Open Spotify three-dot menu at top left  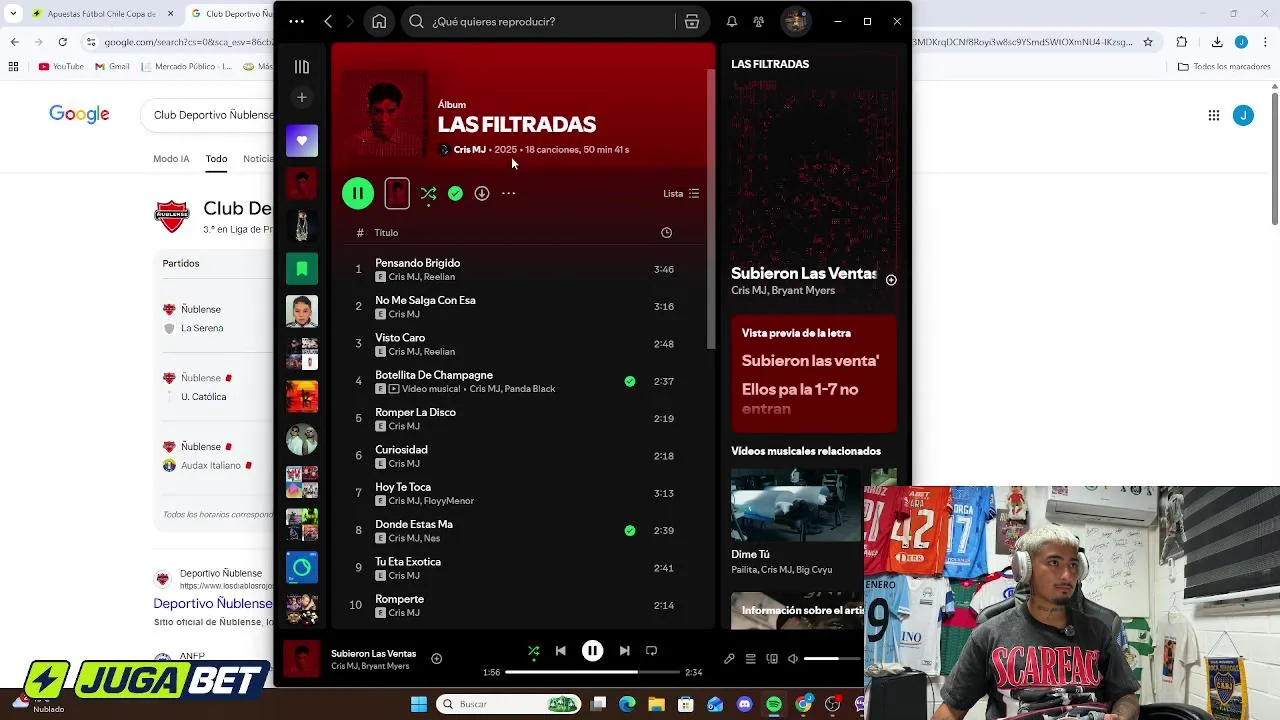[x=297, y=21]
